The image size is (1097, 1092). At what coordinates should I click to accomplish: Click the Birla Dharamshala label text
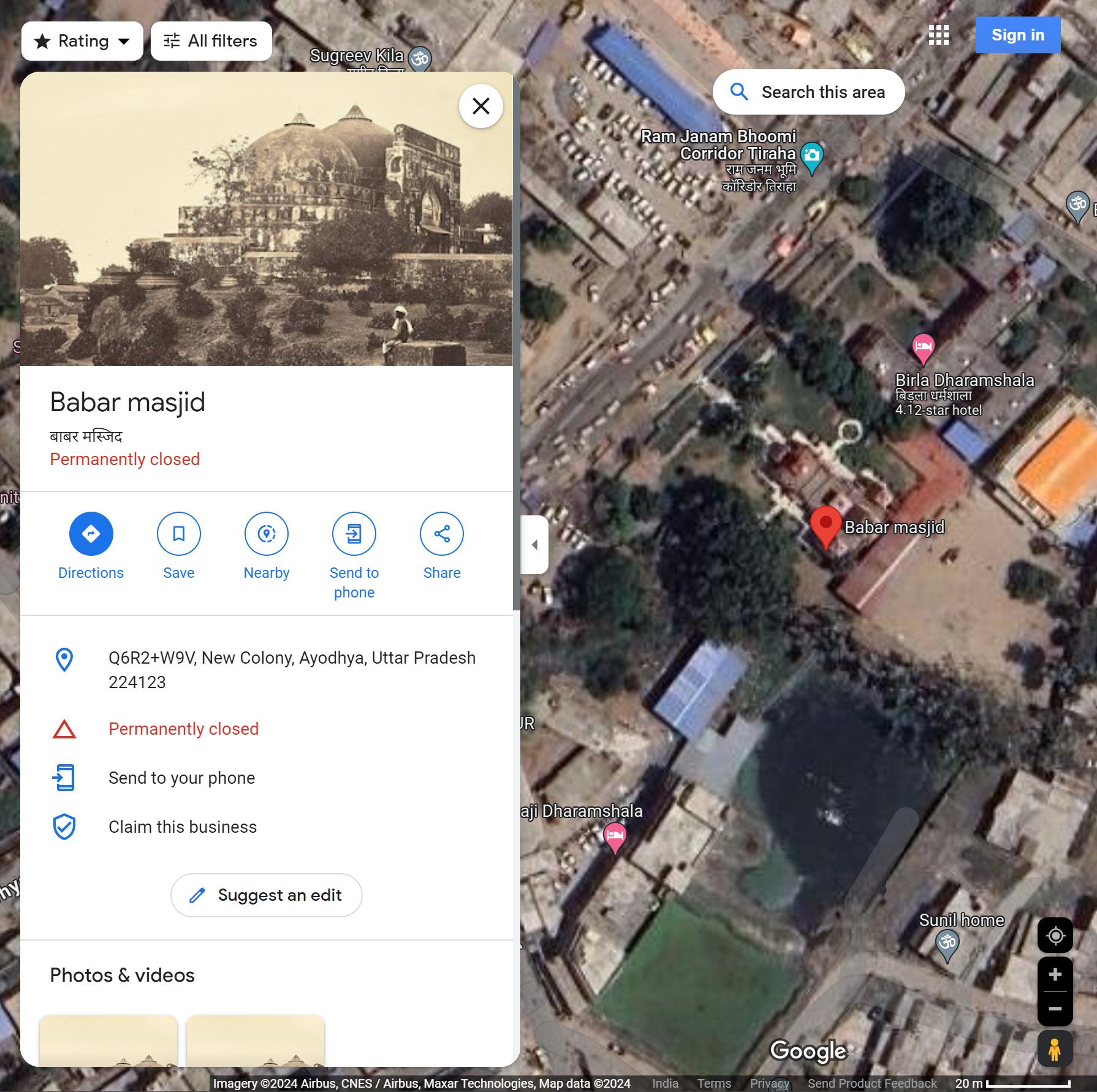click(x=965, y=381)
